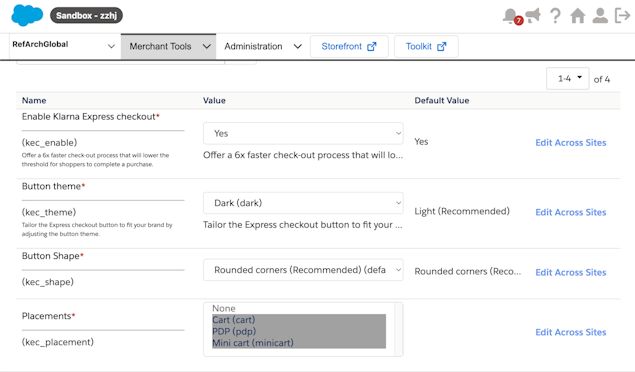Click the (kec_theme) attribute ID text
The image size is (635, 372).
(x=49, y=212)
